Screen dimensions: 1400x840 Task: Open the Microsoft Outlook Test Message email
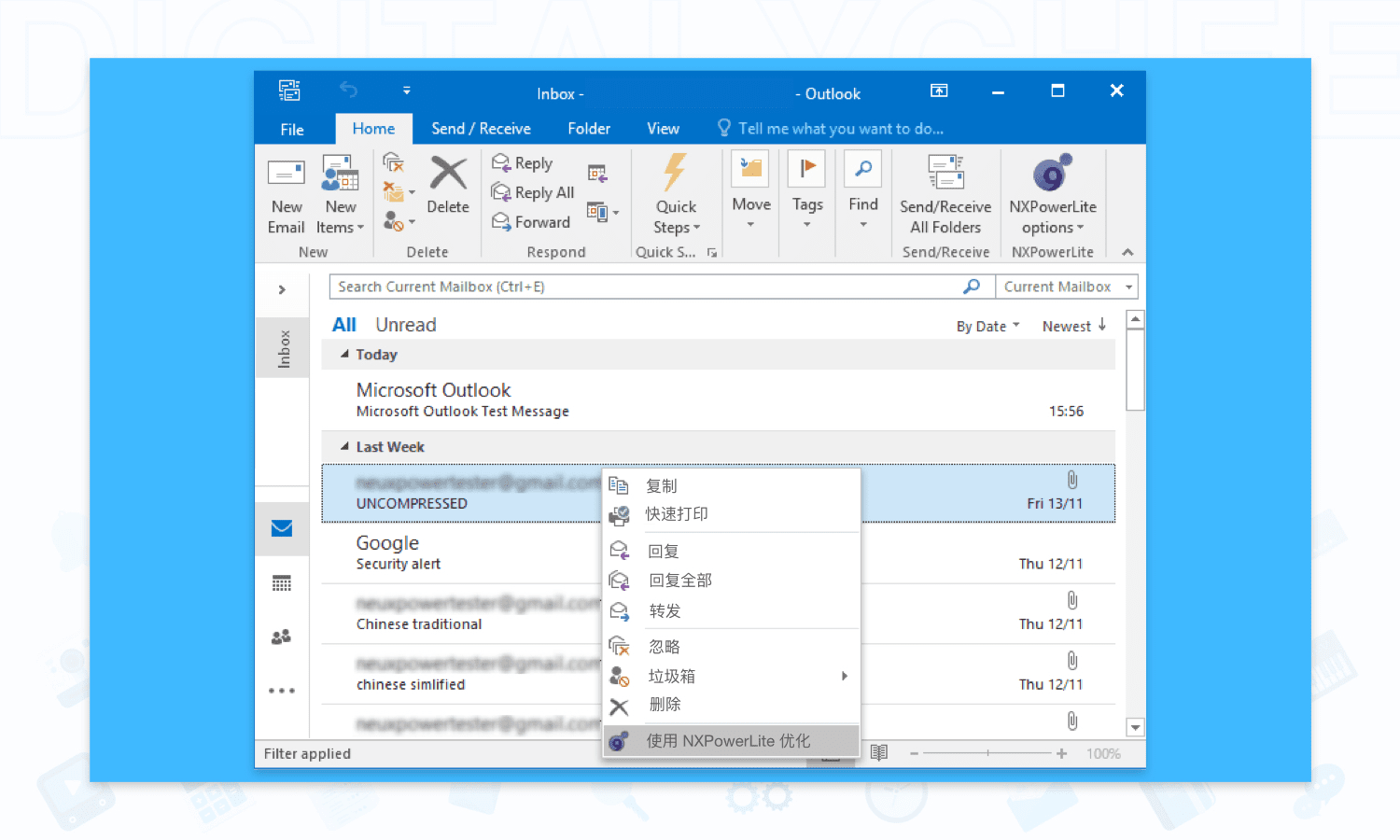point(718,400)
